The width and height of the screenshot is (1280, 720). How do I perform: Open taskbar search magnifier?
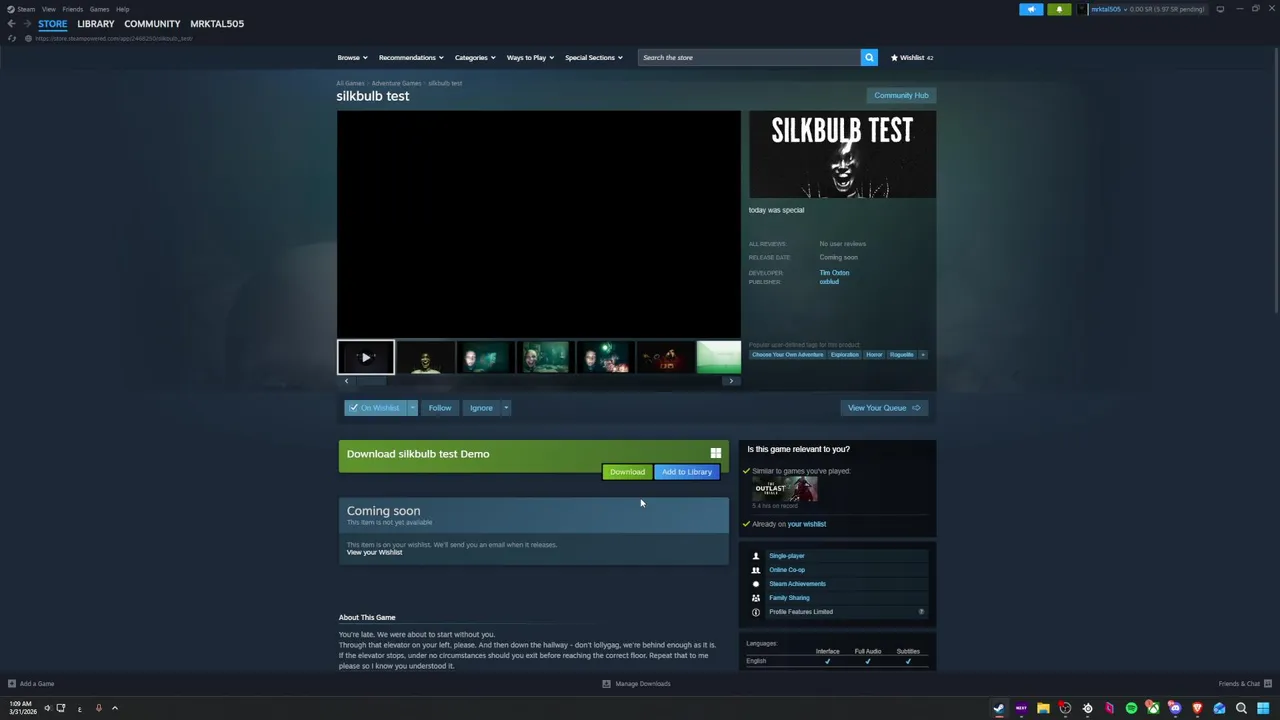pyautogui.click(x=1241, y=708)
